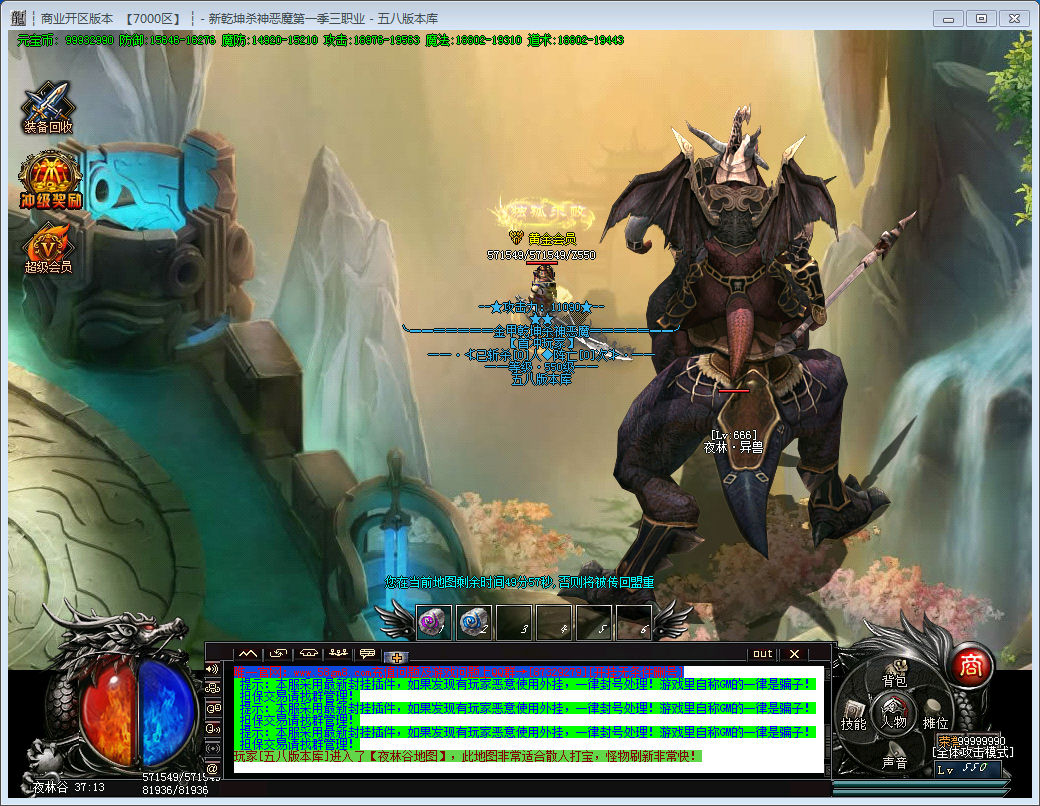The image size is (1040, 806).
Task: Click the 夜林谷地图 entry chat message
Action: point(468,756)
